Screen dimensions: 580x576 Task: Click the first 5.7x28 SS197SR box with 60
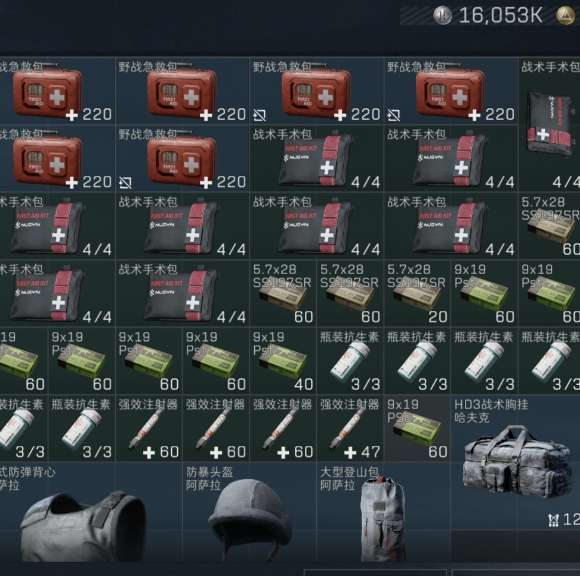283,293
